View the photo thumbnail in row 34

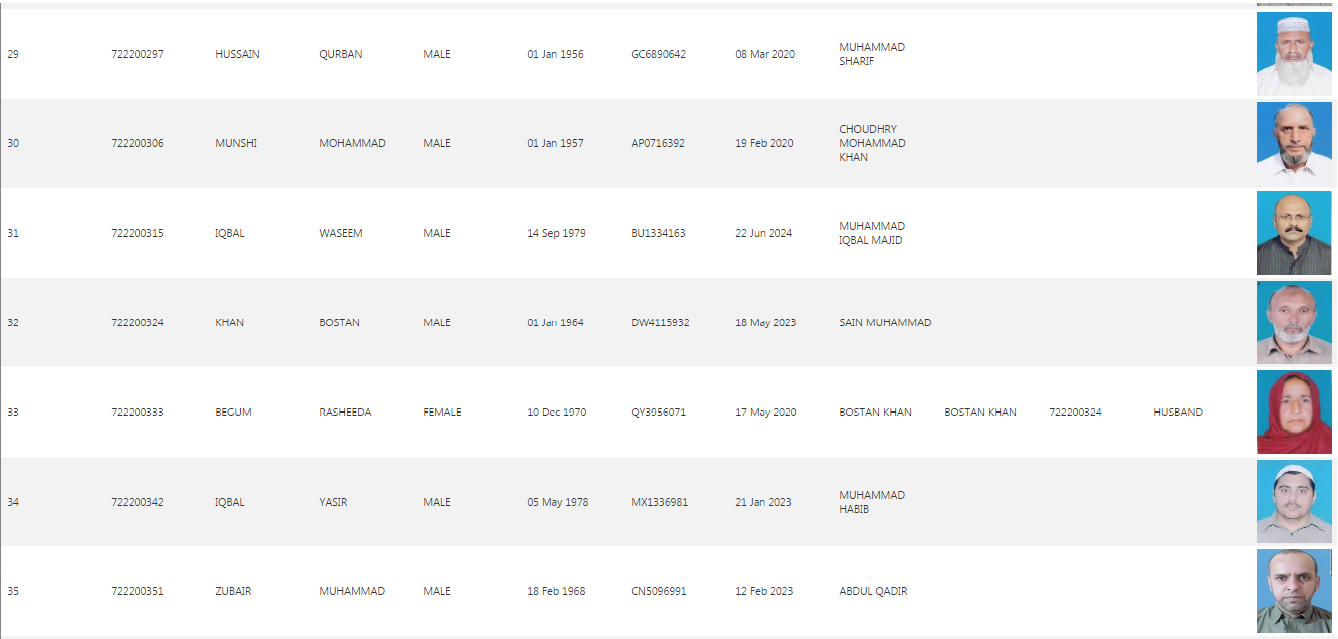click(1293, 502)
